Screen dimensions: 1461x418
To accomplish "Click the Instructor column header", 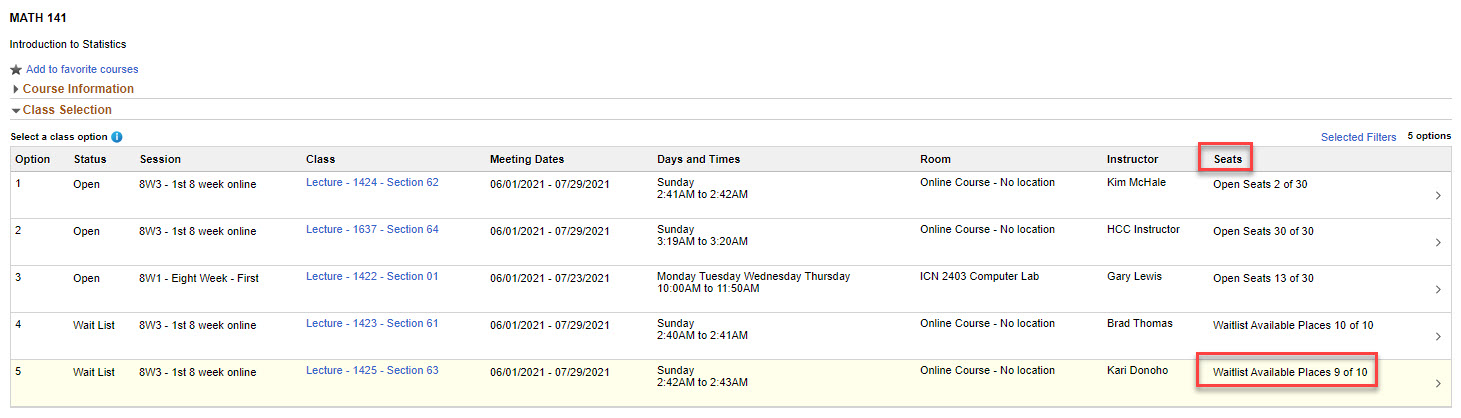I will 1132,159.
